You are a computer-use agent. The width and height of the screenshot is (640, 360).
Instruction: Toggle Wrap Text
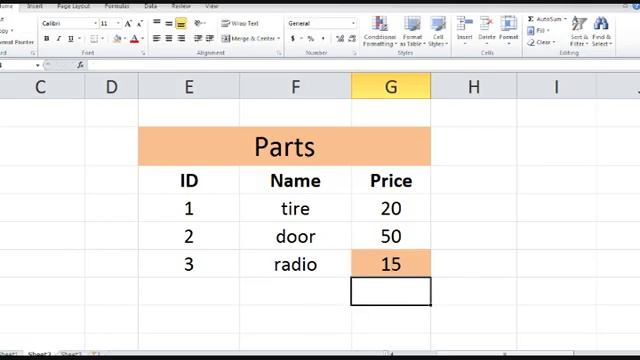[x=240, y=24]
